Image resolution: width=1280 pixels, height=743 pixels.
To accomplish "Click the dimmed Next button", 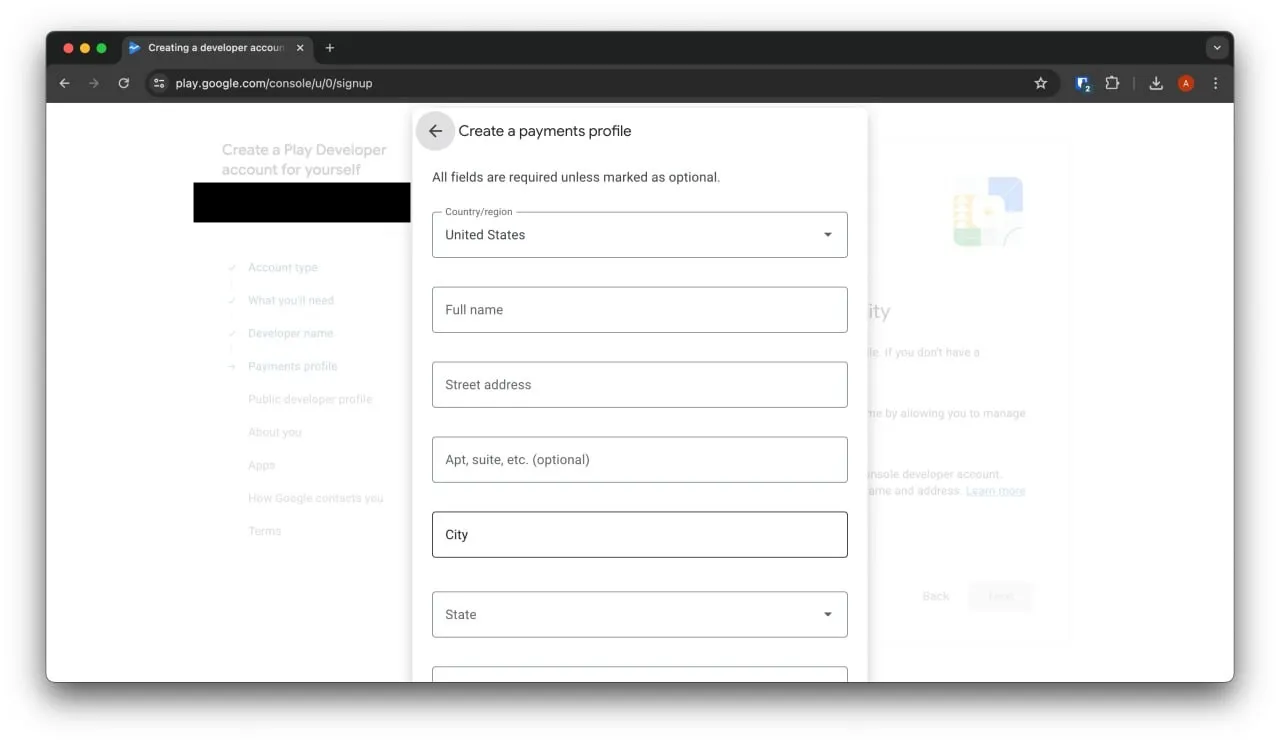I will click(x=1000, y=596).
